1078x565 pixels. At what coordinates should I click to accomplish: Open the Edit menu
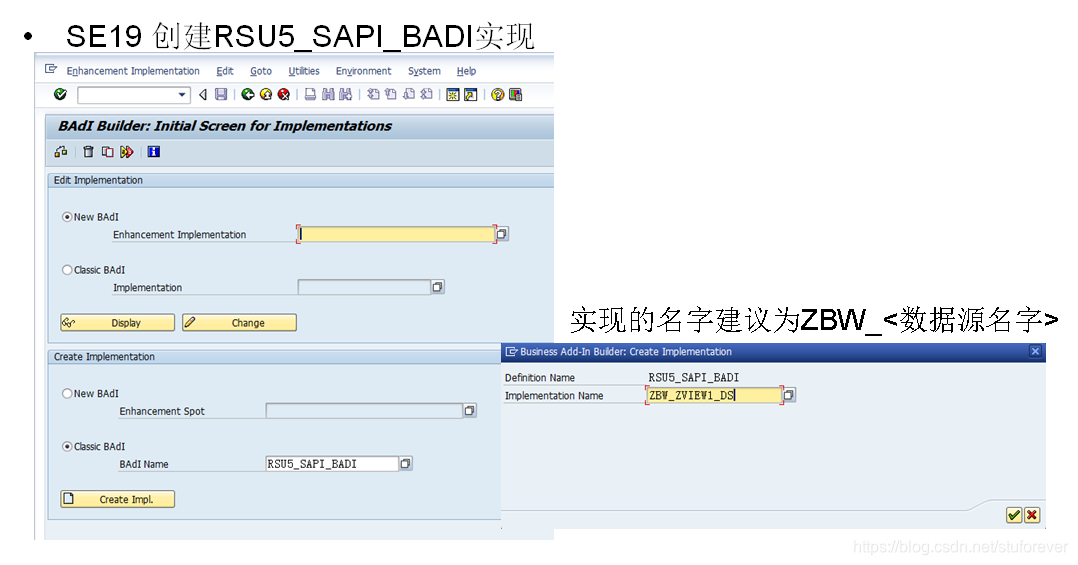[225, 71]
